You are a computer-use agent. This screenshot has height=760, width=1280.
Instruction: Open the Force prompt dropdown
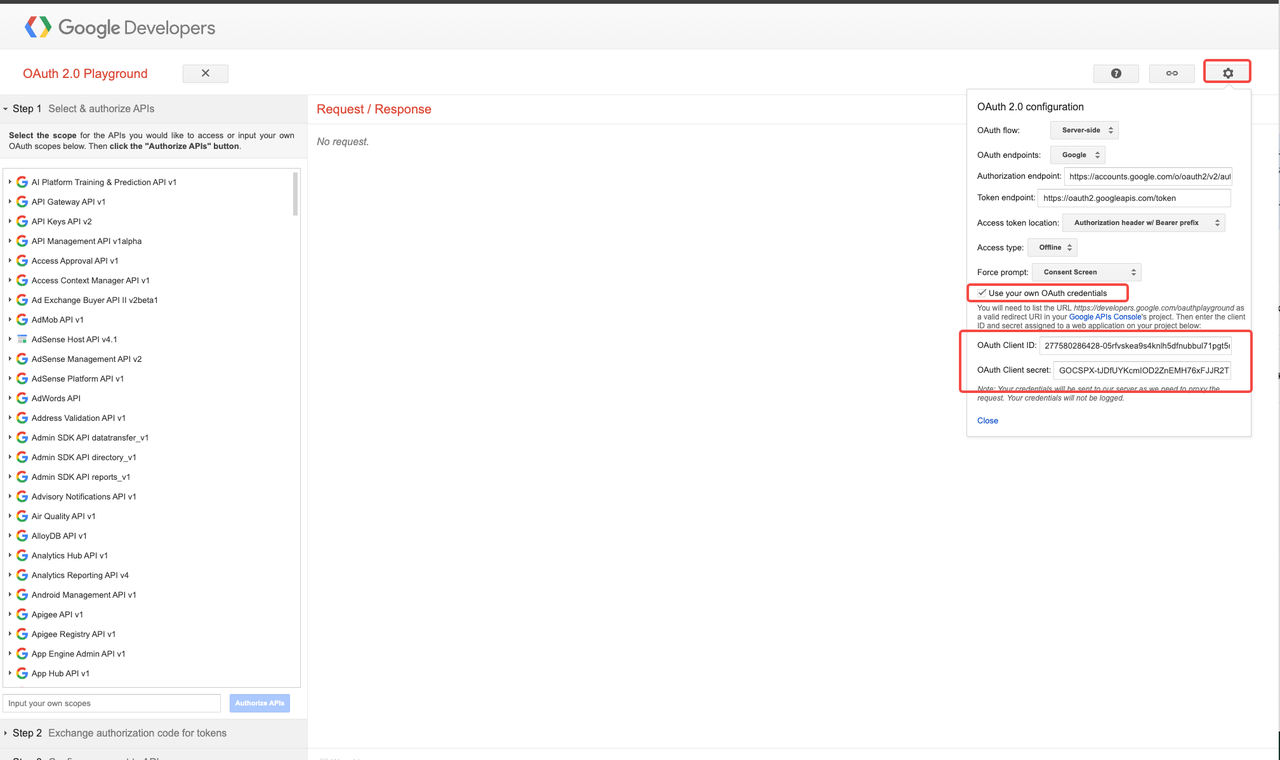(1086, 272)
